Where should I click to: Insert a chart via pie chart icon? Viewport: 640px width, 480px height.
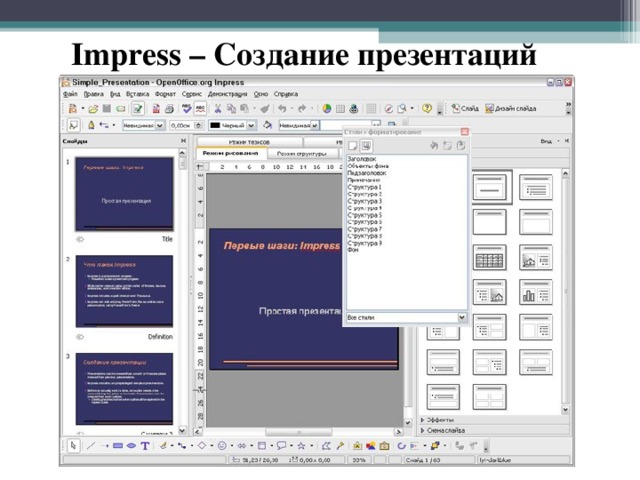327,109
